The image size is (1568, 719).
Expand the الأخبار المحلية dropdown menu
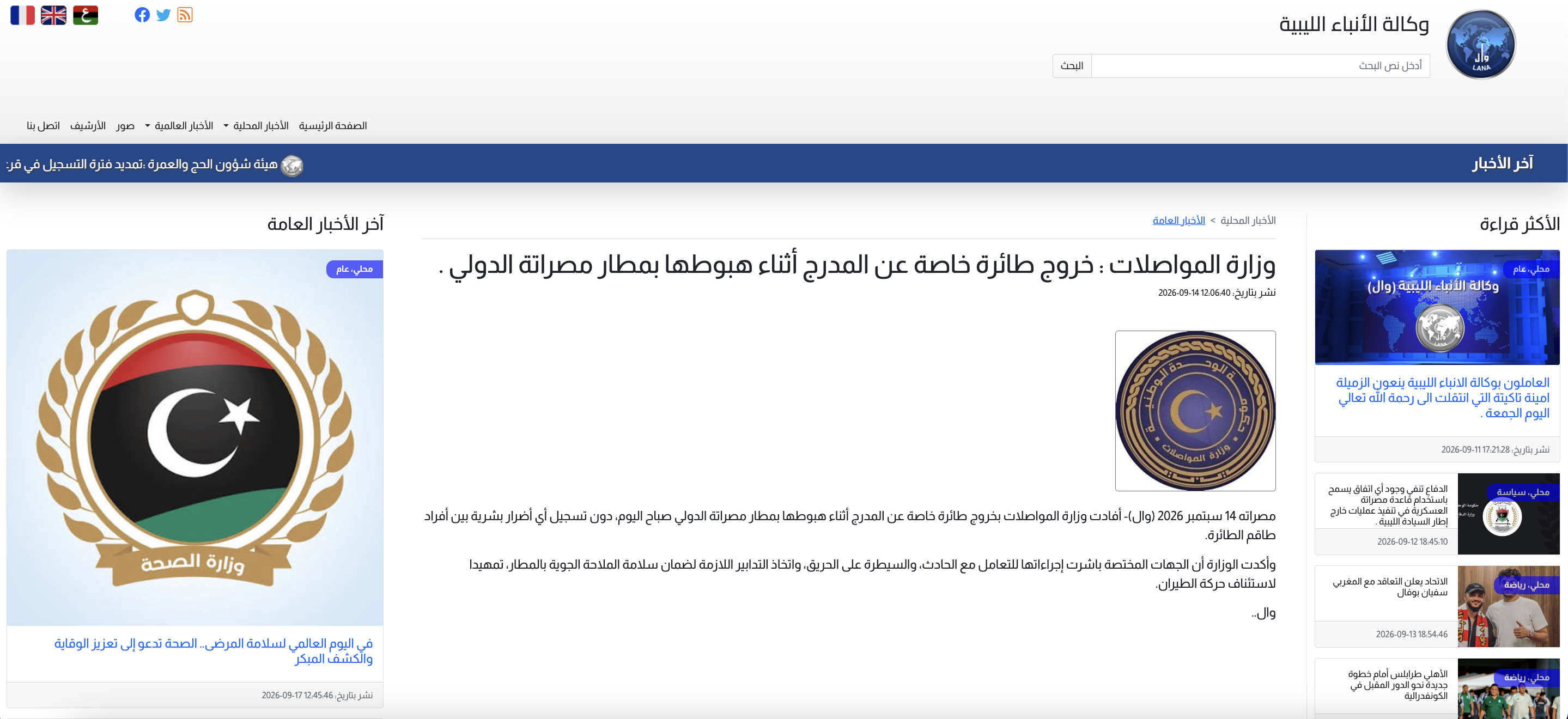pos(256,125)
